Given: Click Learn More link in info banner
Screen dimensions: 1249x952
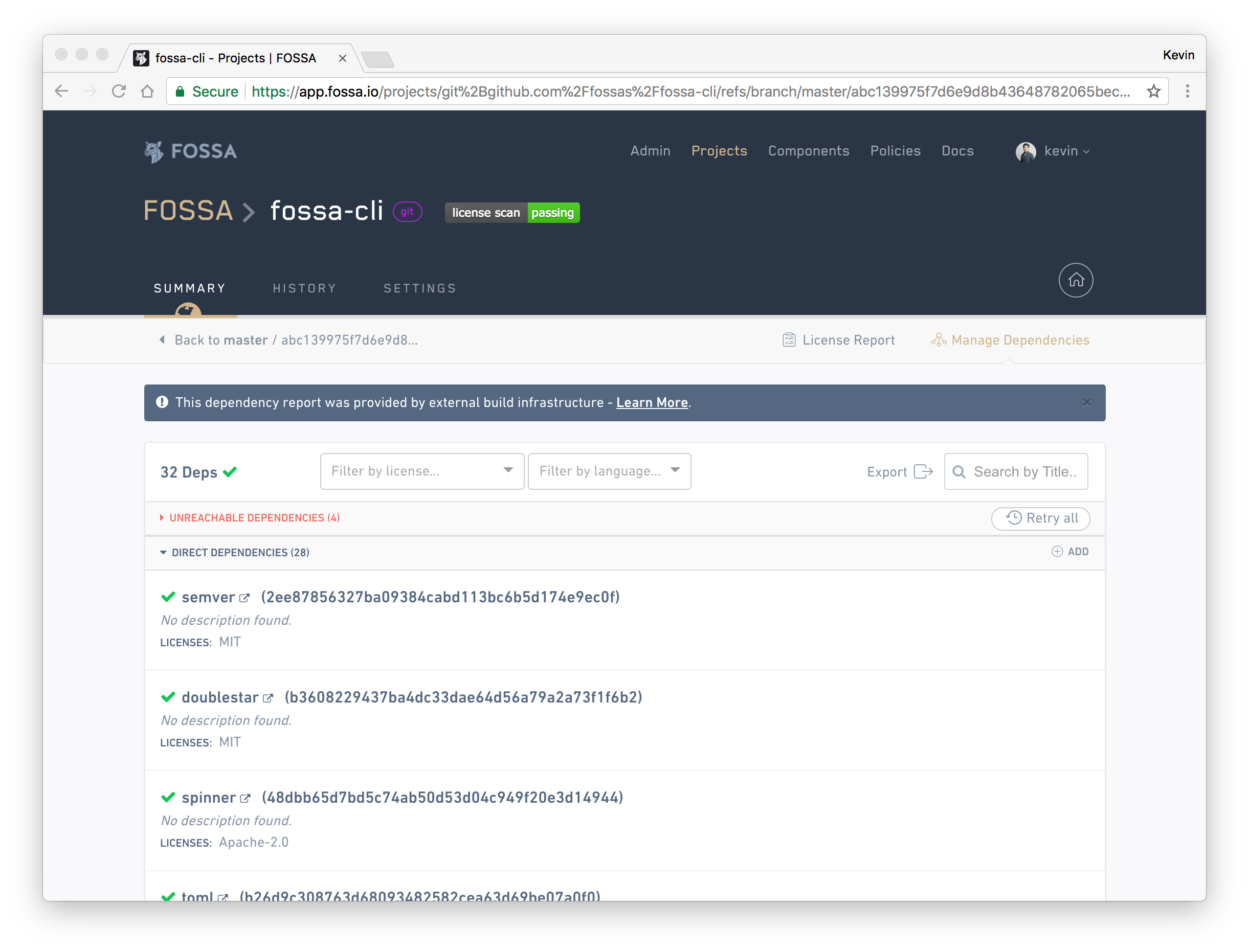Looking at the screenshot, I should [x=653, y=402].
